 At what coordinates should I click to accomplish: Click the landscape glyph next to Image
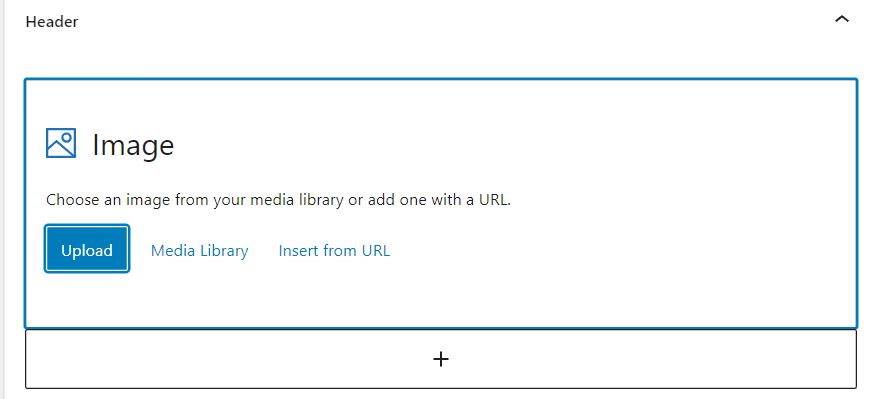61,143
